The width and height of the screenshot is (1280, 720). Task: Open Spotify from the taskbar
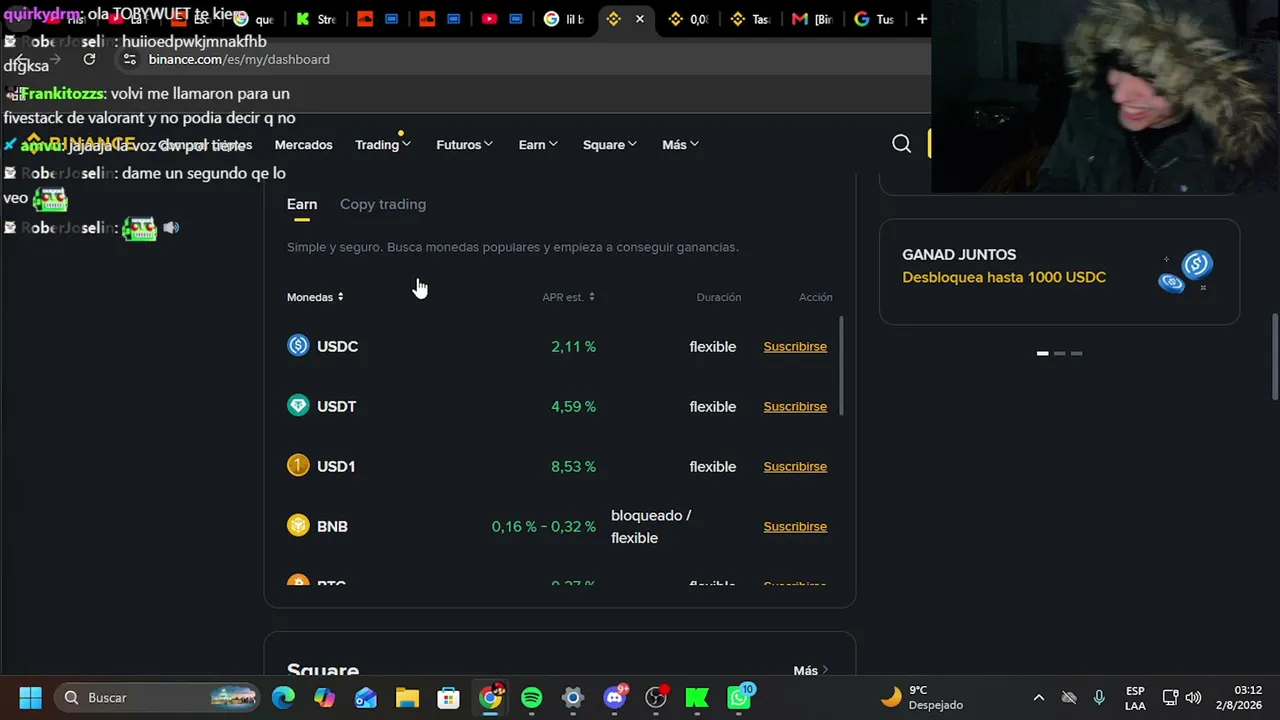[531, 697]
